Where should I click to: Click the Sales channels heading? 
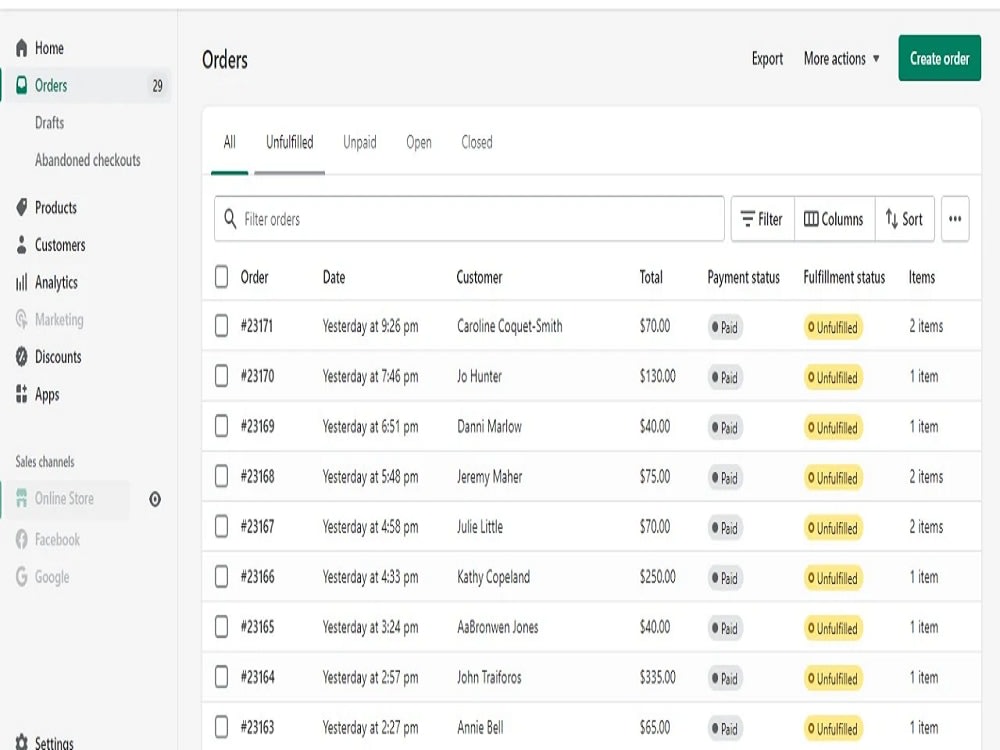tap(45, 461)
